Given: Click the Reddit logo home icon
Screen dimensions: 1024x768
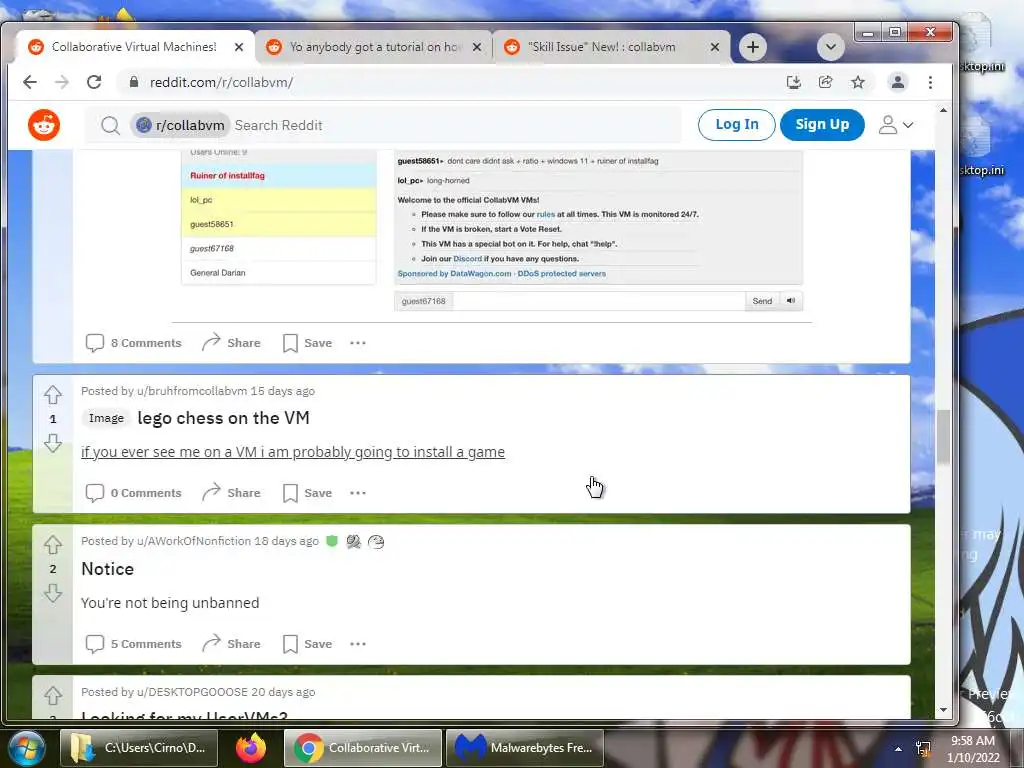Looking at the screenshot, I should [x=44, y=125].
